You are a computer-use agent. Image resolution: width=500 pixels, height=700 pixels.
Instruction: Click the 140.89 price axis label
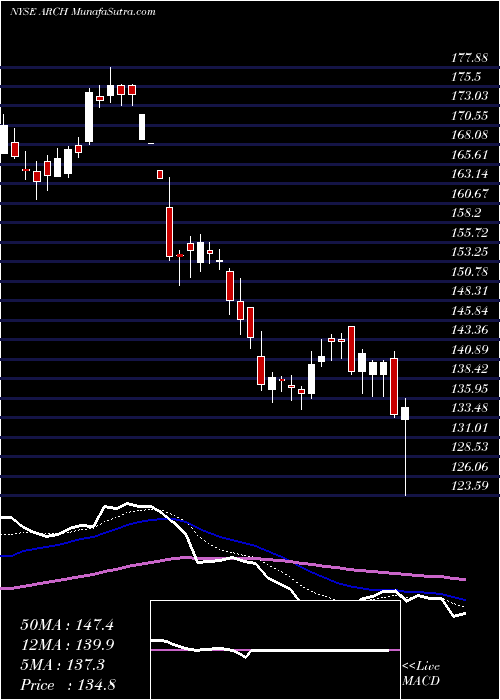click(471, 349)
